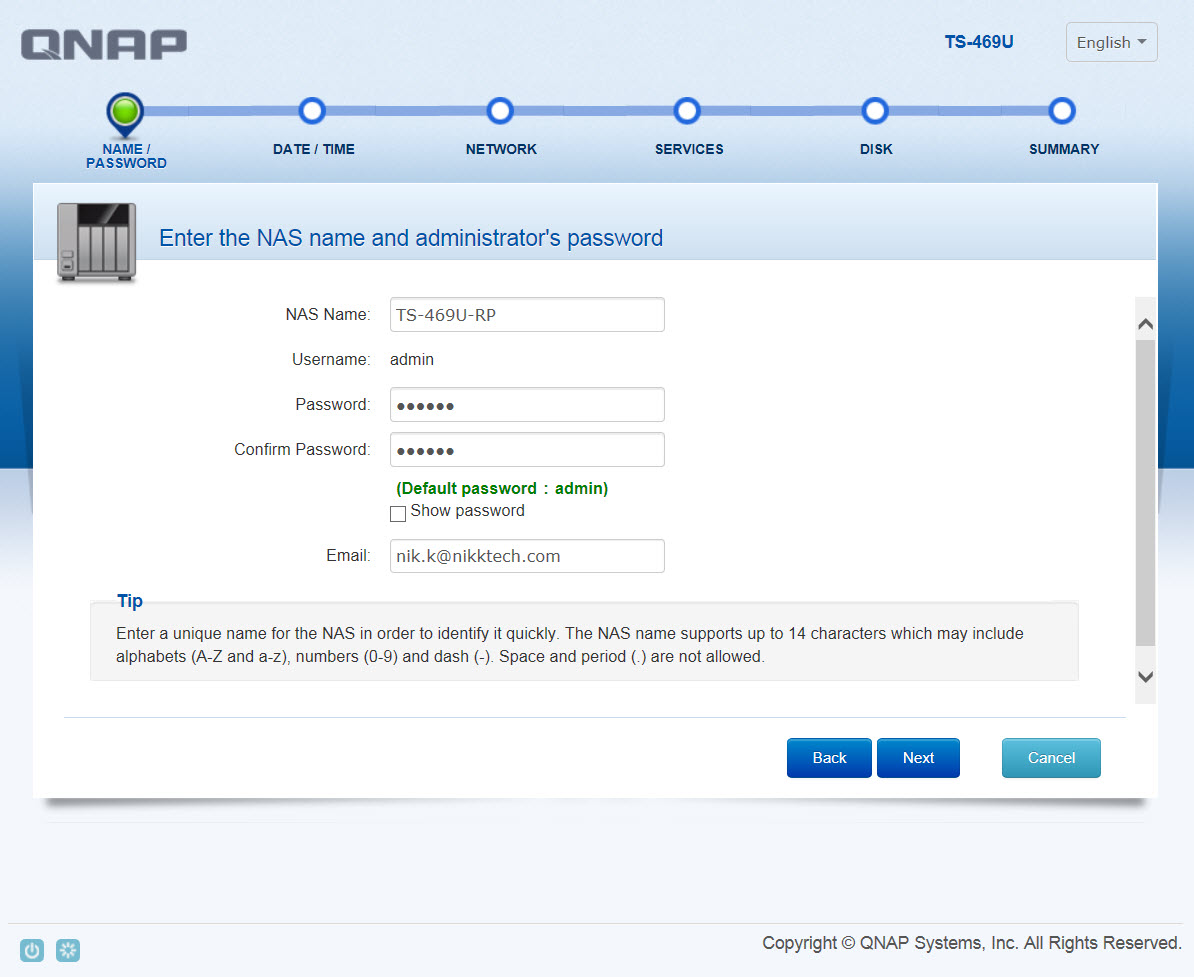Click the scroll down arrow
The width and height of the screenshot is (1194, 977).
(x=1145, y=676)
